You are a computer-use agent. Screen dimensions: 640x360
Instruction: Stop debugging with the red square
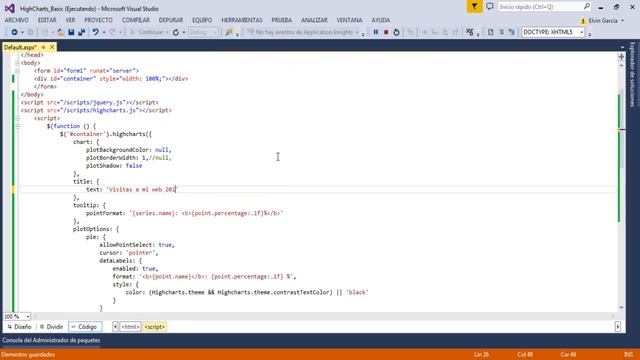pos(386,32)
